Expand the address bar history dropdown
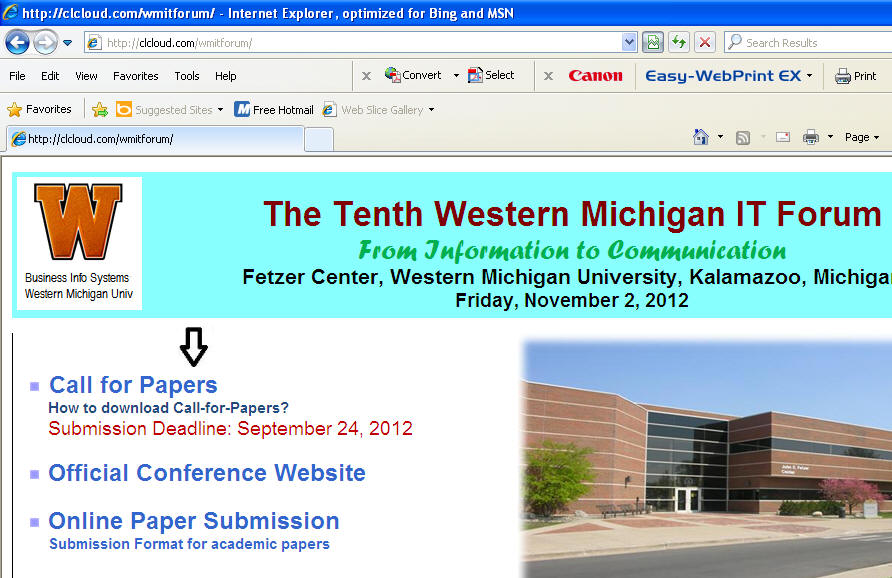Image resolution: width=892 pixels, height=578 pixels. coord(629,43)
